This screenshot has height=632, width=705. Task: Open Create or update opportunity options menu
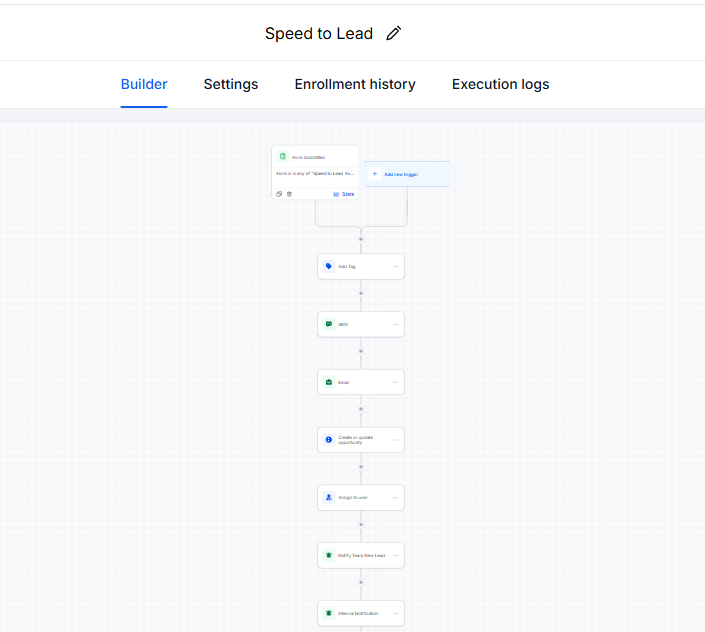coord(395,440)
